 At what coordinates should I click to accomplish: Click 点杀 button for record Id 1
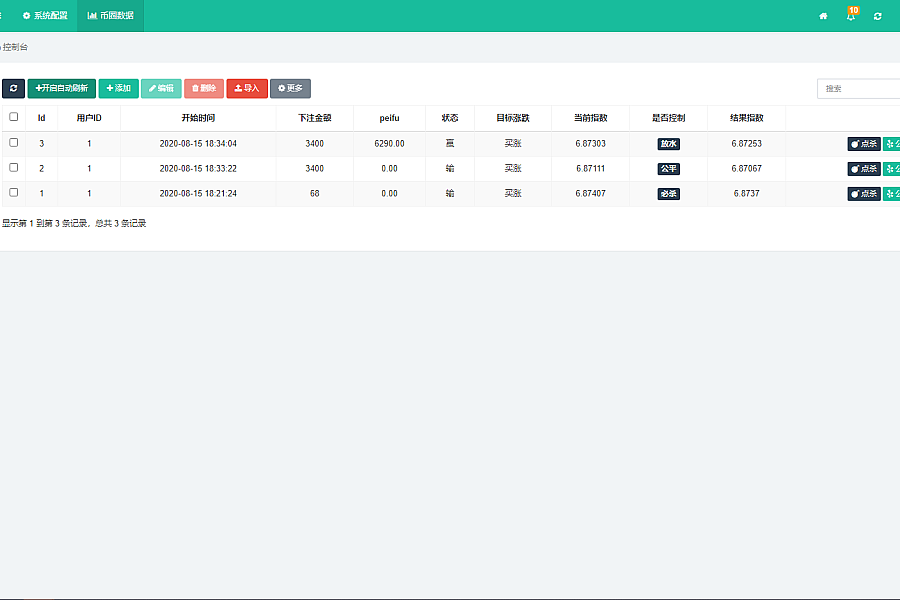[864, 194]
